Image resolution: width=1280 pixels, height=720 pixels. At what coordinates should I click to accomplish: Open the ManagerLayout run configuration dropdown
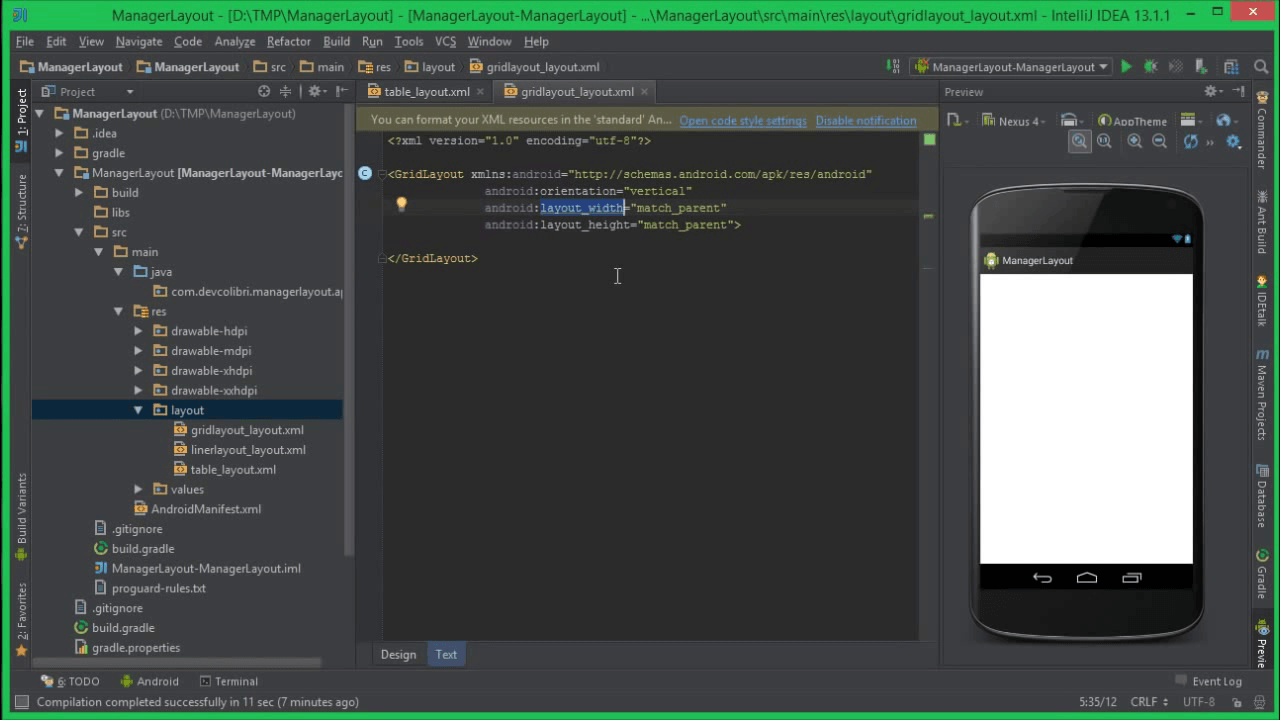[x=1011, y=67]
